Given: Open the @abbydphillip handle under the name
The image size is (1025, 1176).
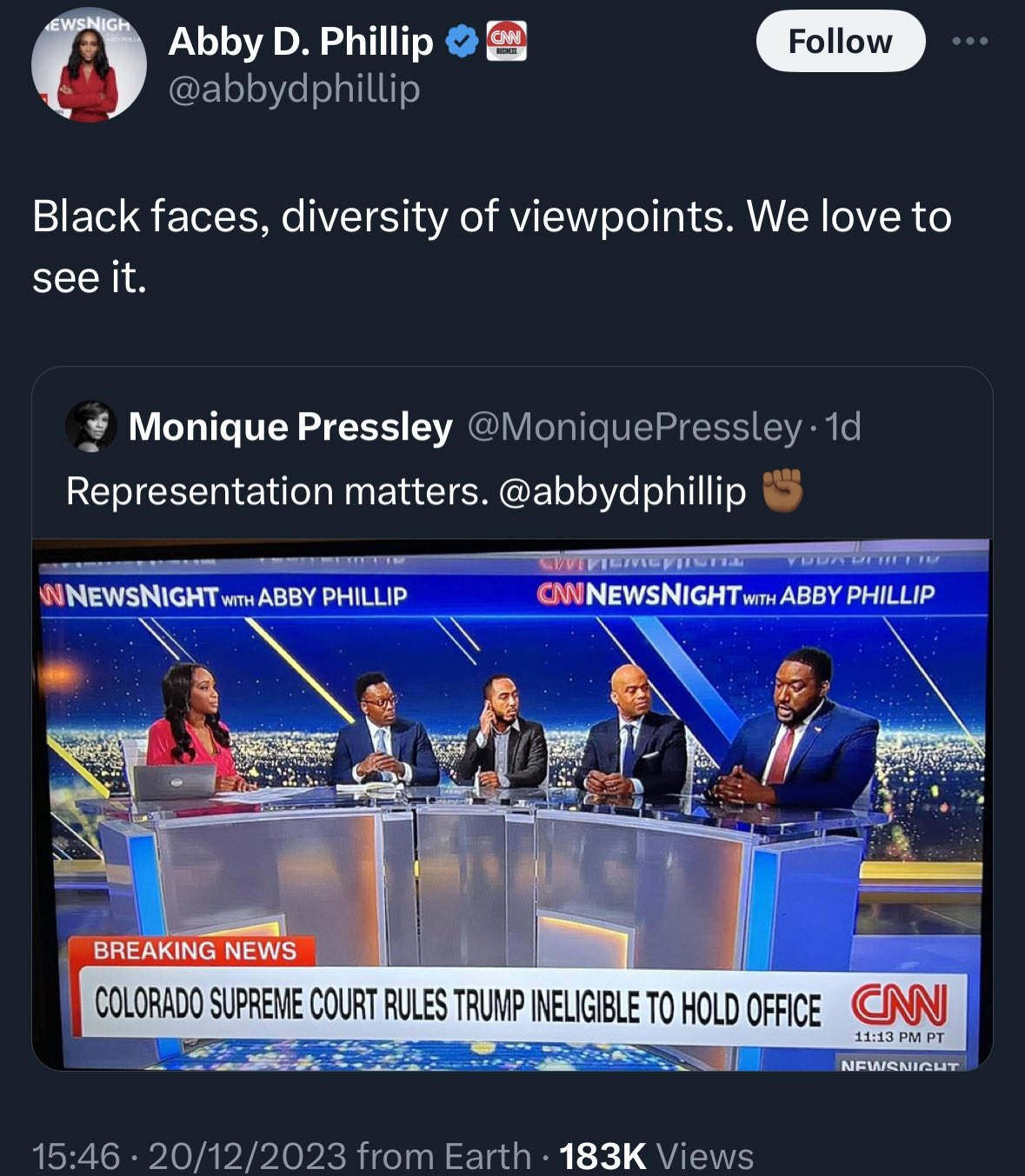Looking at the screenshot, I should (294, 88).
